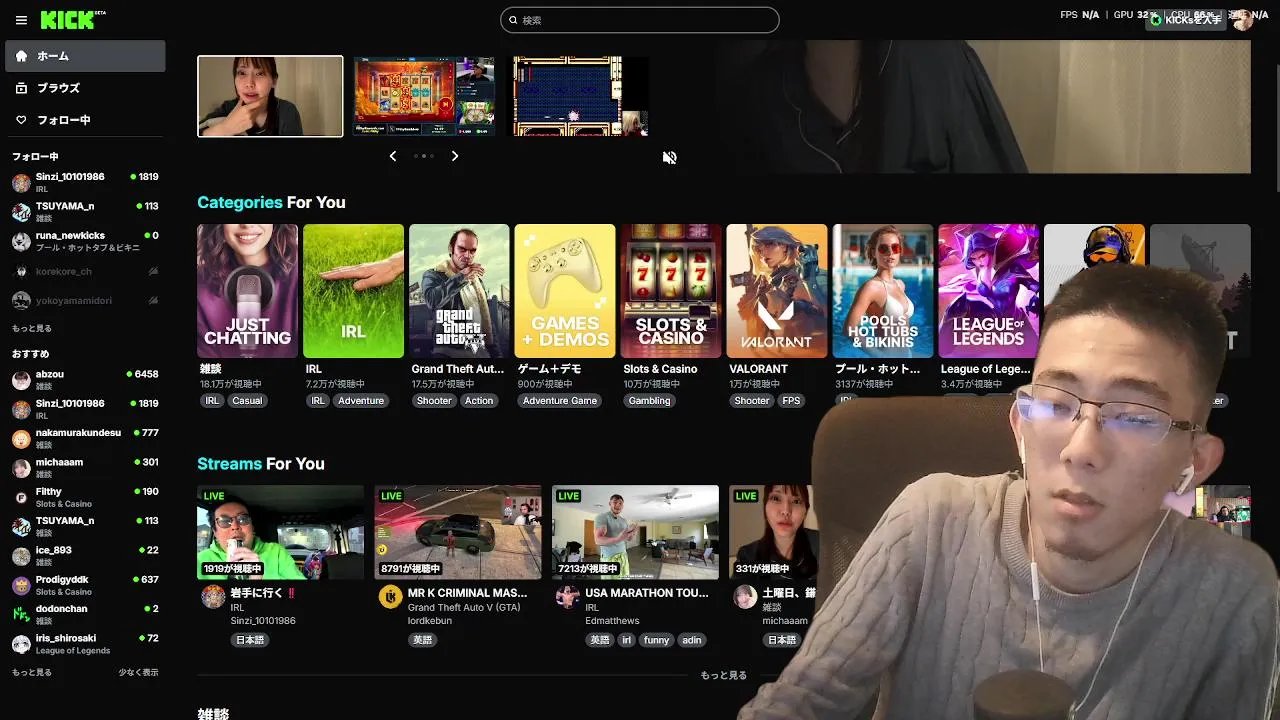This screenshot has height=720, width=1280.
Task: Open Sinzi_10101986 avatar in Following list
Action: pos(21,183)
